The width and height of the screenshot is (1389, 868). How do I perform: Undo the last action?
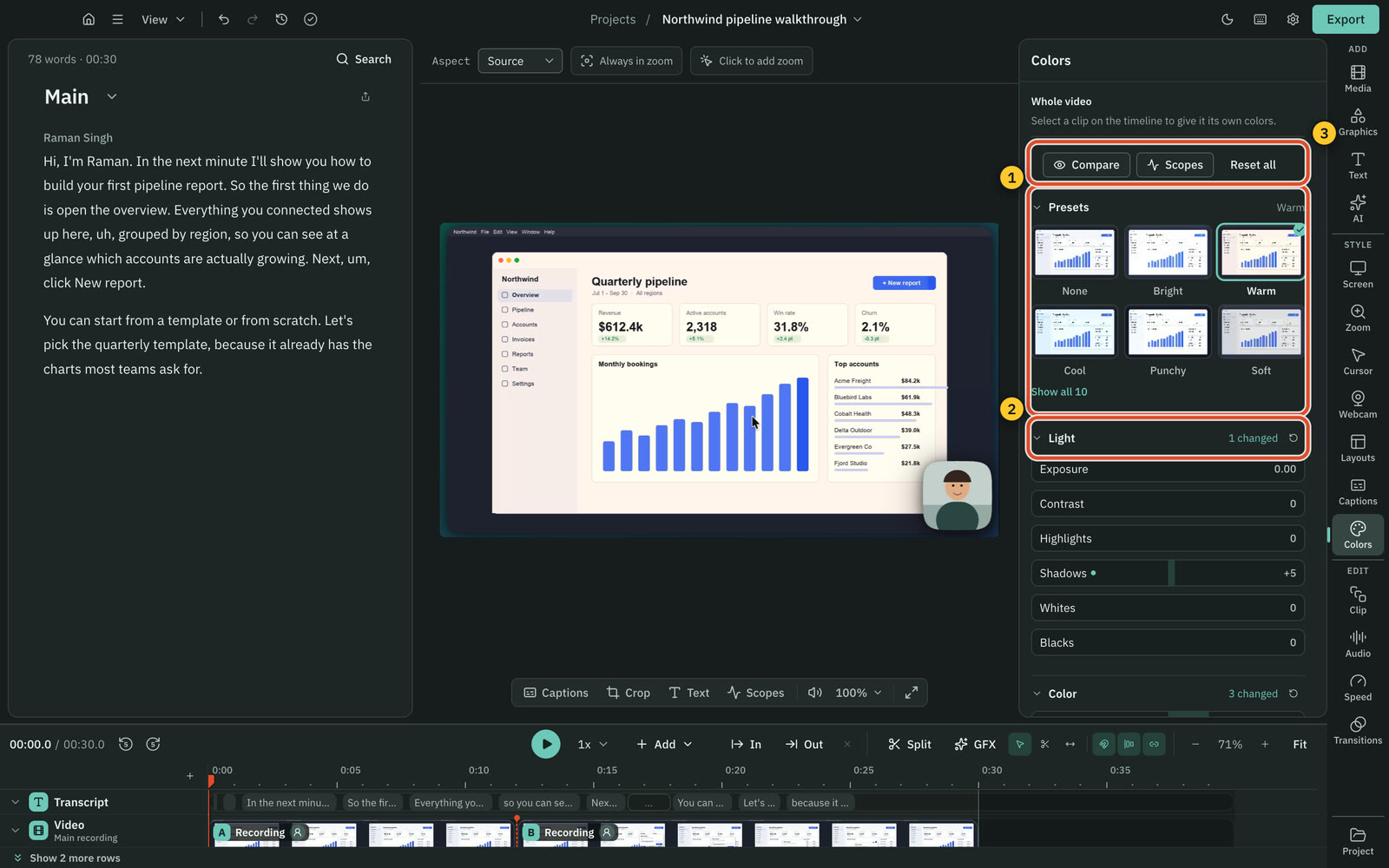[x=224, y=19]
